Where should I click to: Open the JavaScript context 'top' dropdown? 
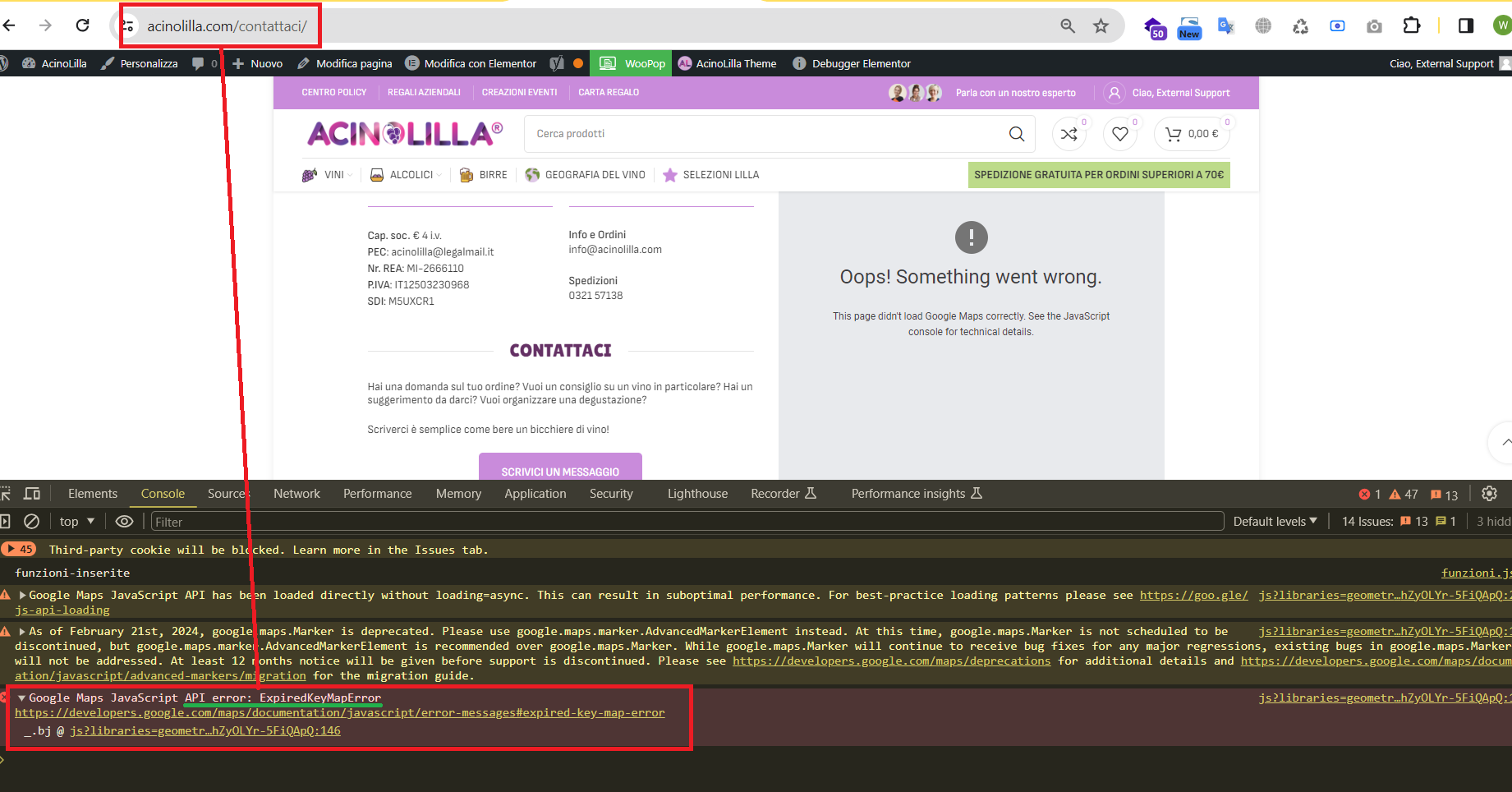(77, 522)
